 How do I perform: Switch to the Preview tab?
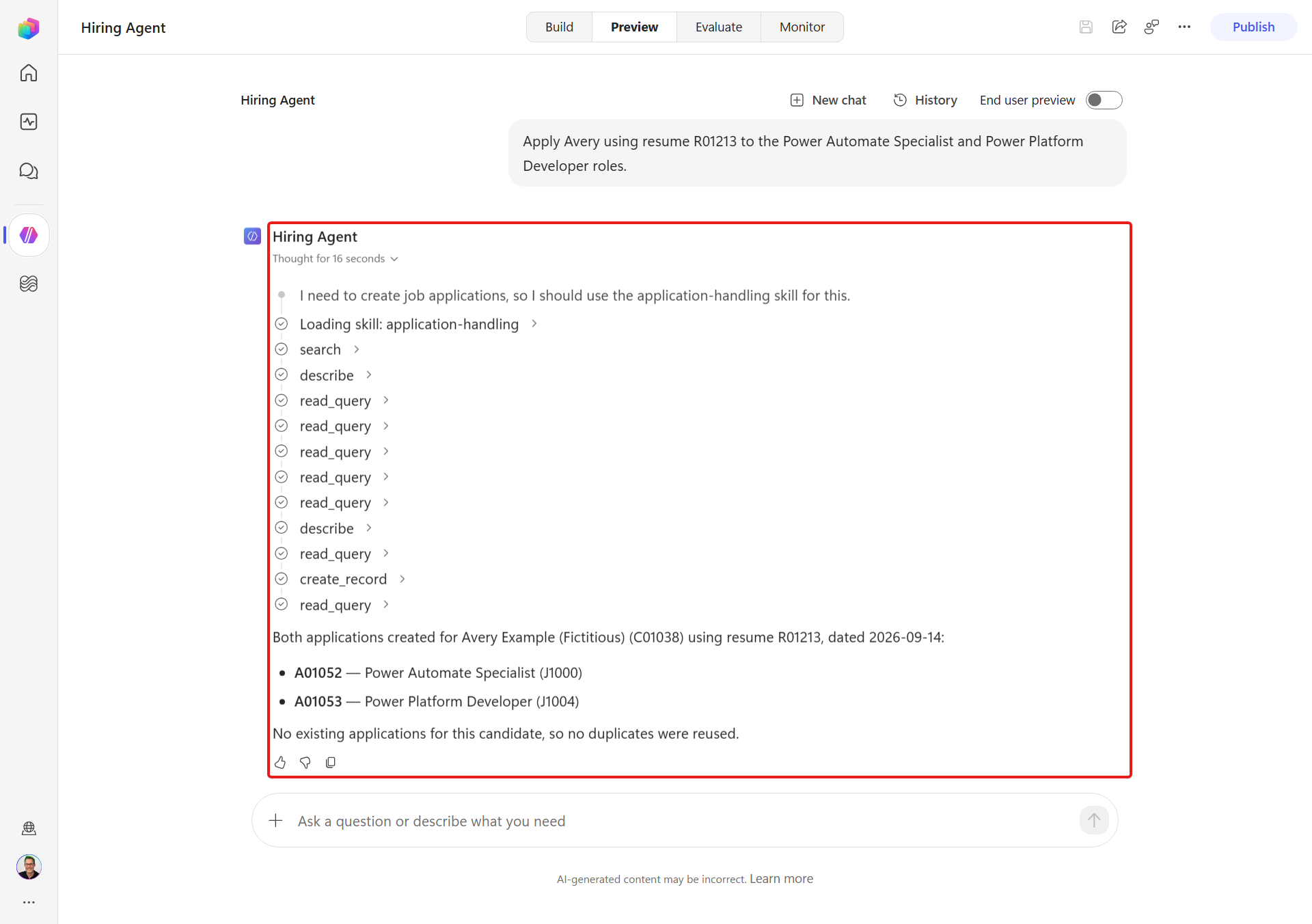tap(634, 27)
